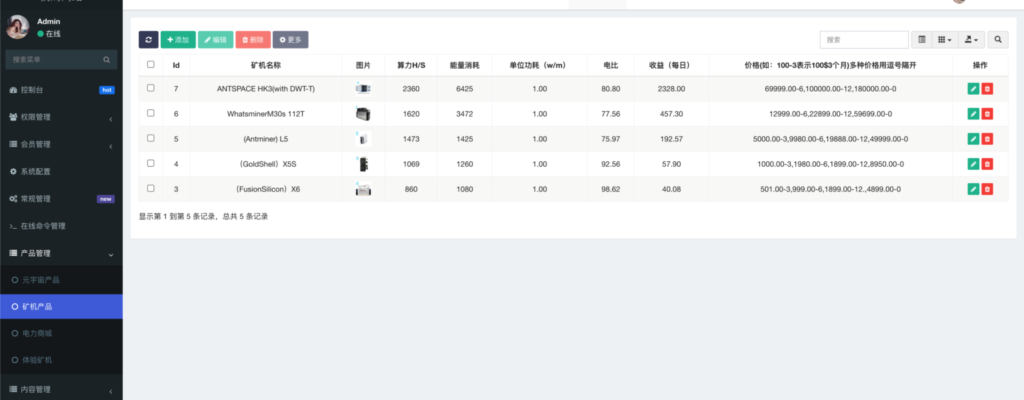The image size is (1024, 400).
Task: Click the ANTSPACE HK3 product thumbnail
Action: pyautogui.click(x=362, y=89)
